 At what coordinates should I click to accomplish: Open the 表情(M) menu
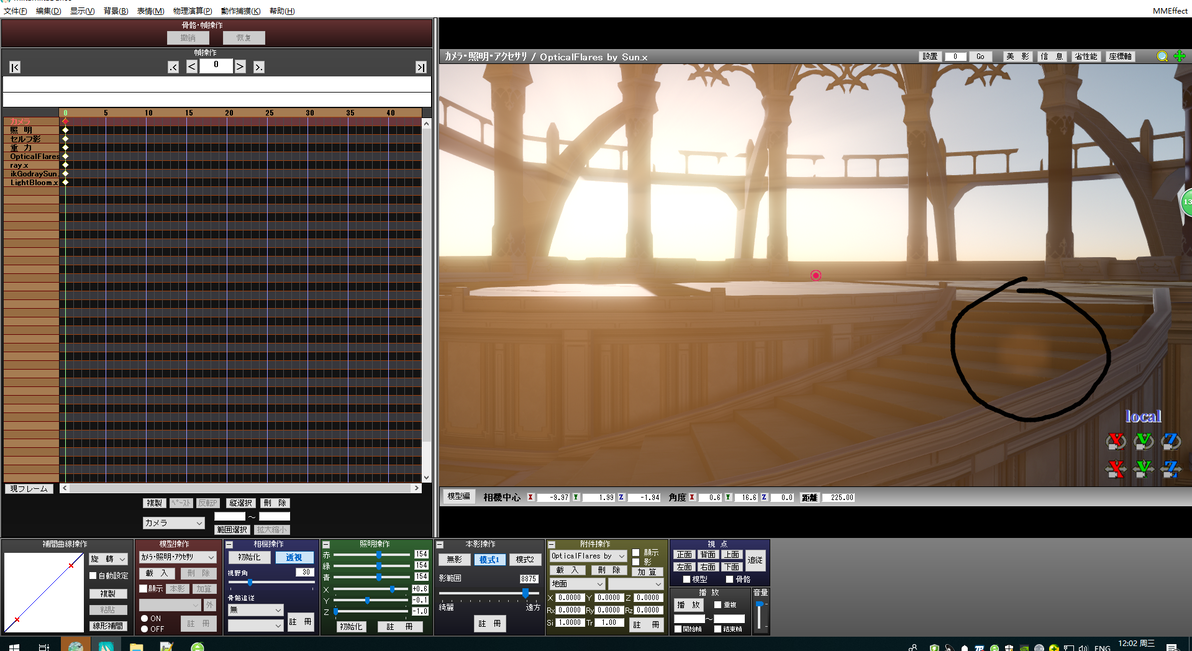(x=151, y=11)
